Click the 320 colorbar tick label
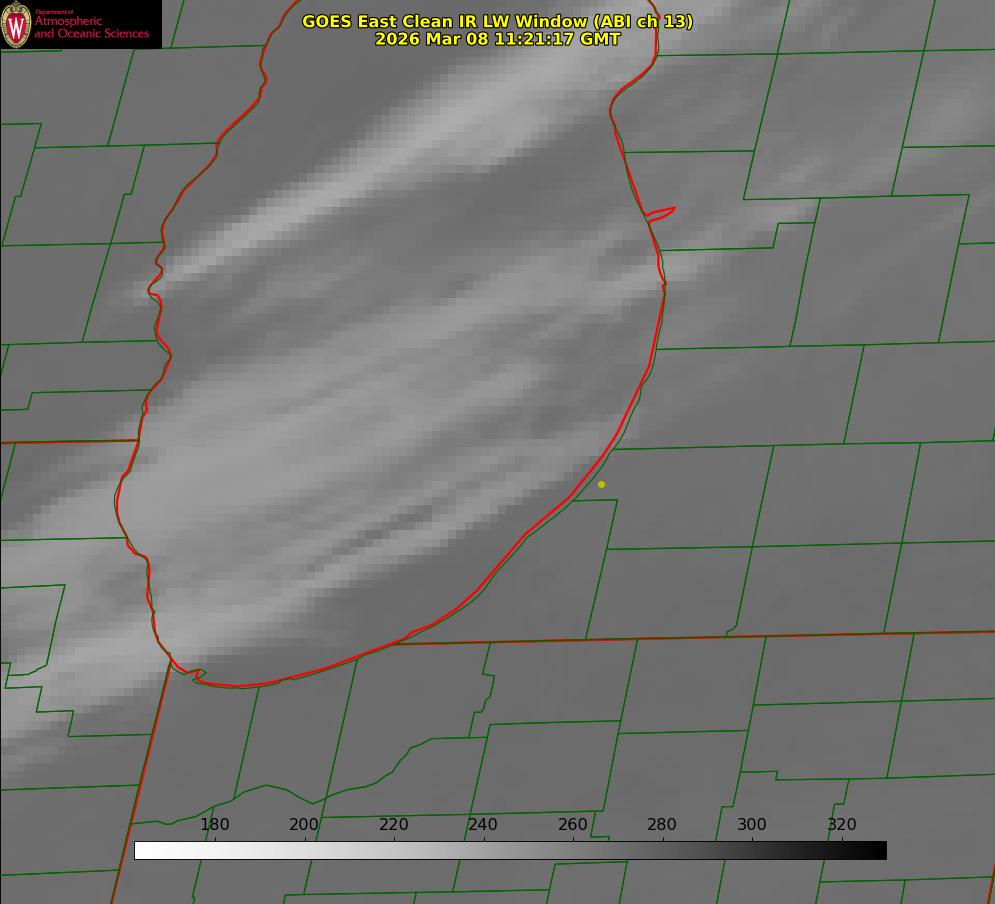Viewport: 995px width, 904px height. pos(842,825)
